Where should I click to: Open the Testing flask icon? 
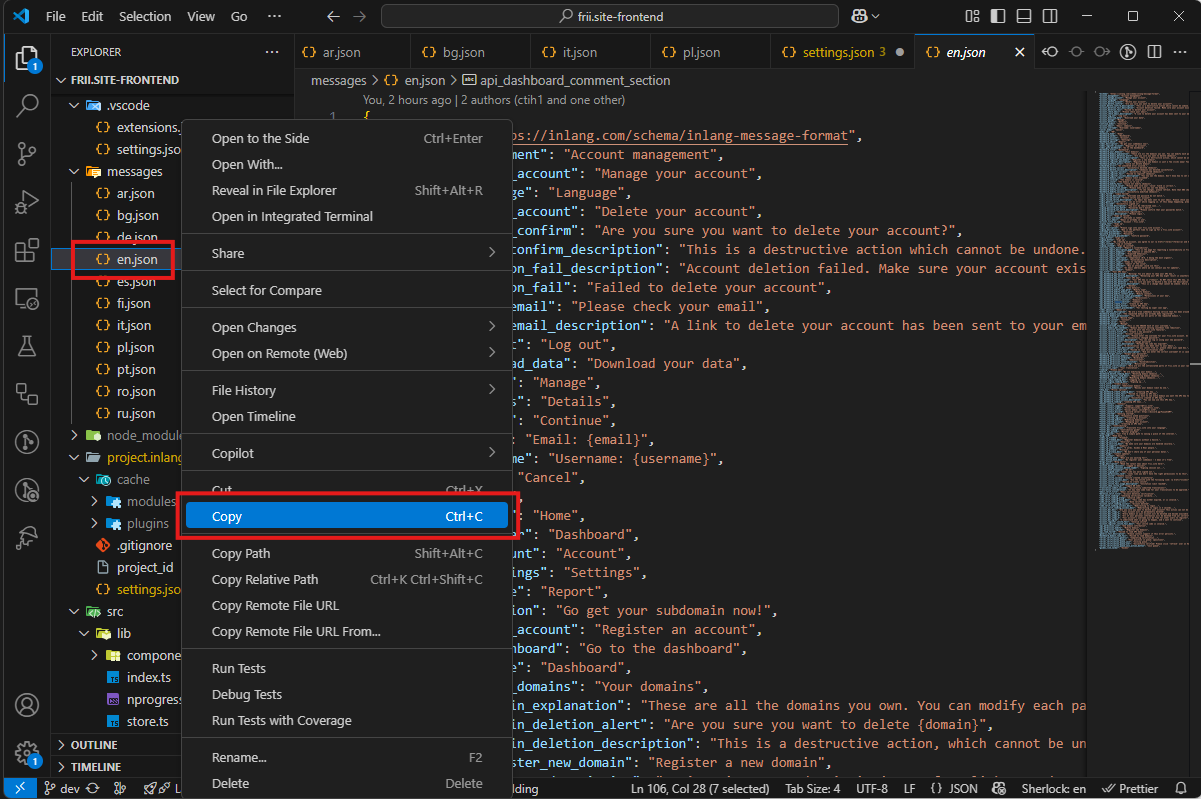click(x=27, y=346)
